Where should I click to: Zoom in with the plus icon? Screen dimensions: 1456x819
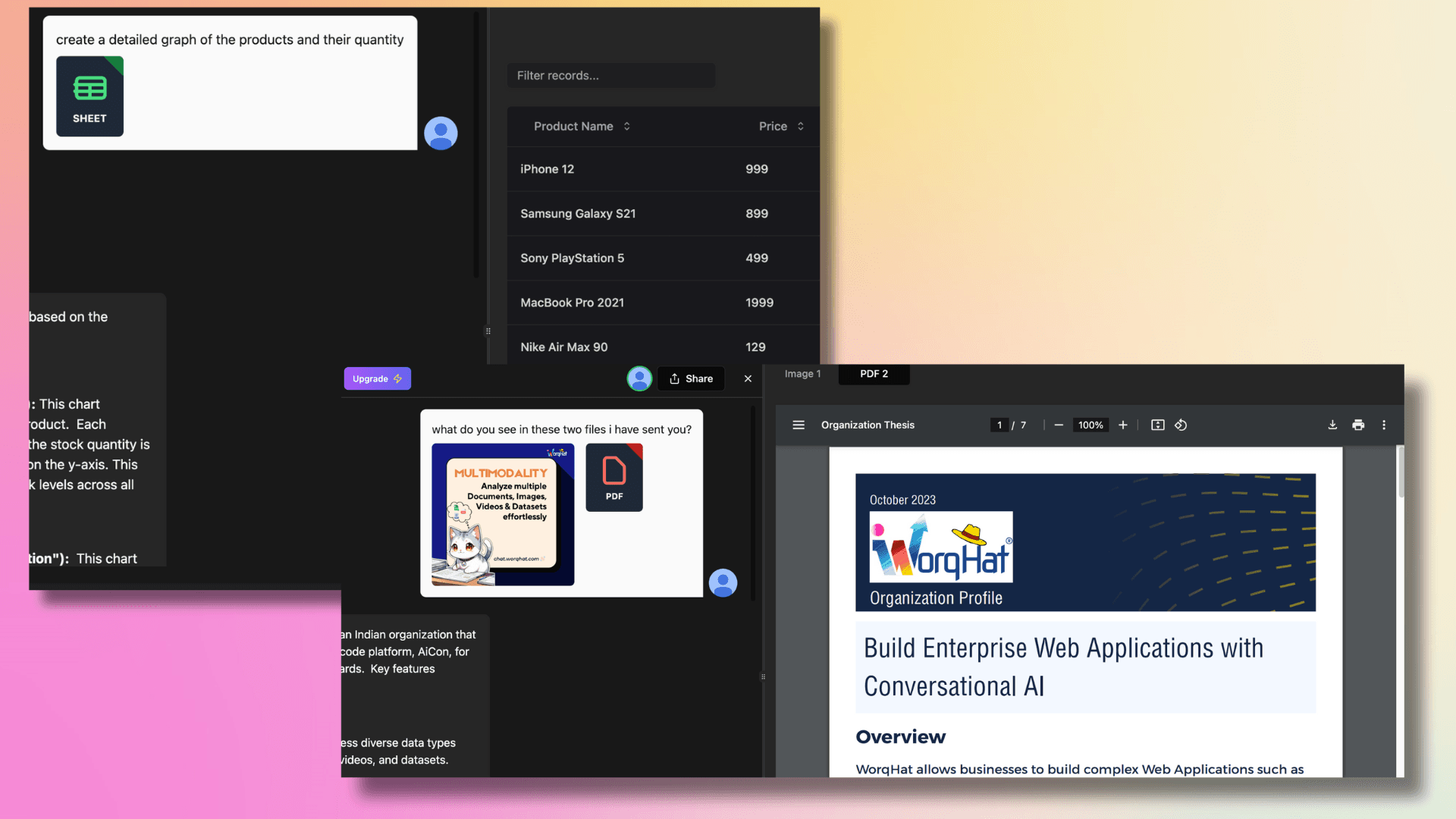pos(1123,425)
